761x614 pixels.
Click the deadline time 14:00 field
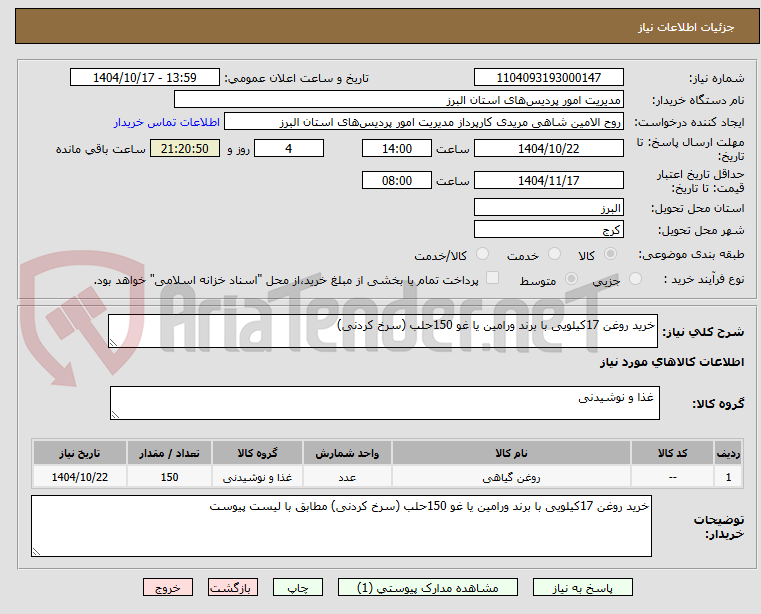[397, 149]
